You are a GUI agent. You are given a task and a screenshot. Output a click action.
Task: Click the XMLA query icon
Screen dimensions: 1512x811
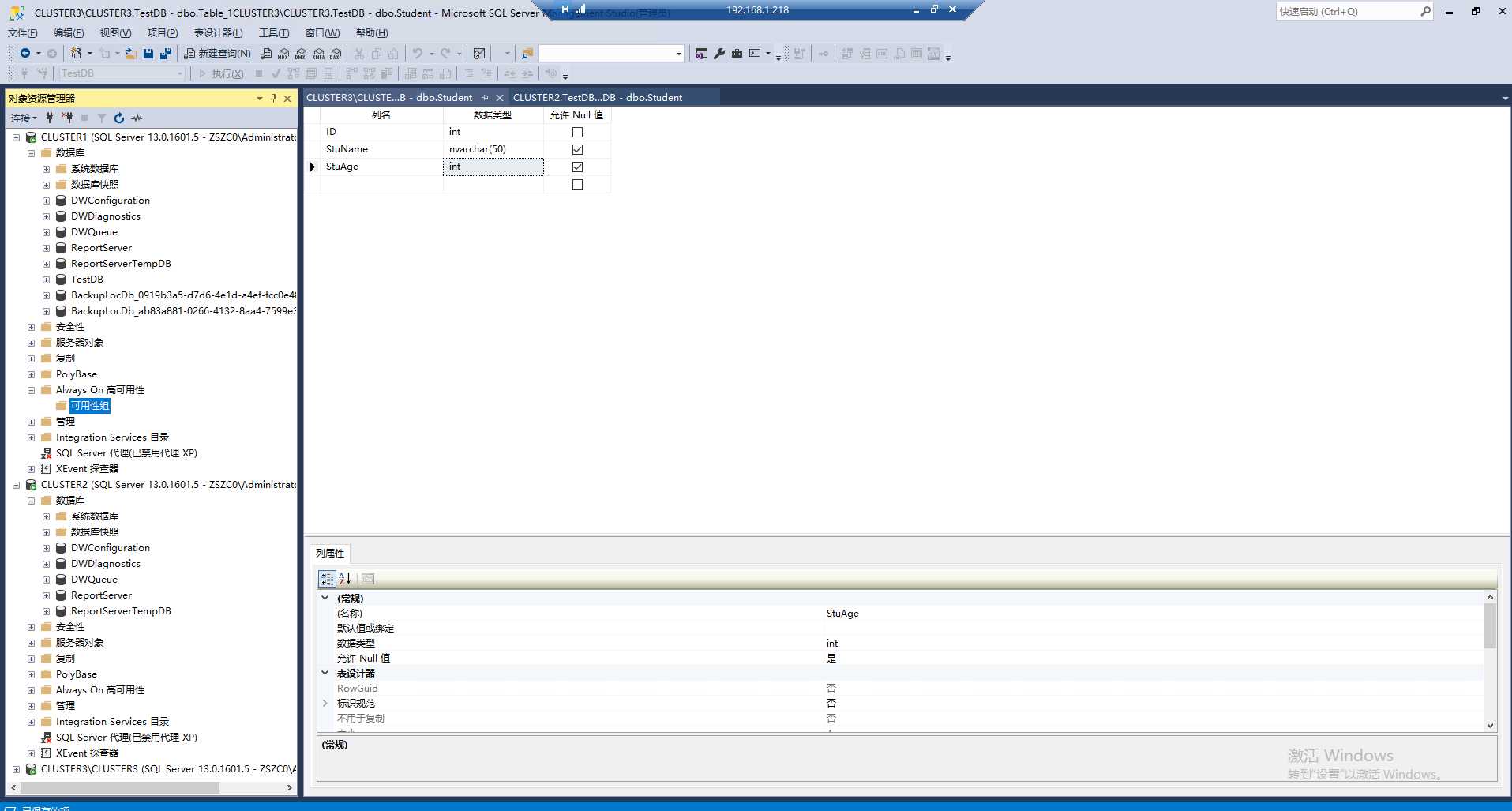point(318,54)
